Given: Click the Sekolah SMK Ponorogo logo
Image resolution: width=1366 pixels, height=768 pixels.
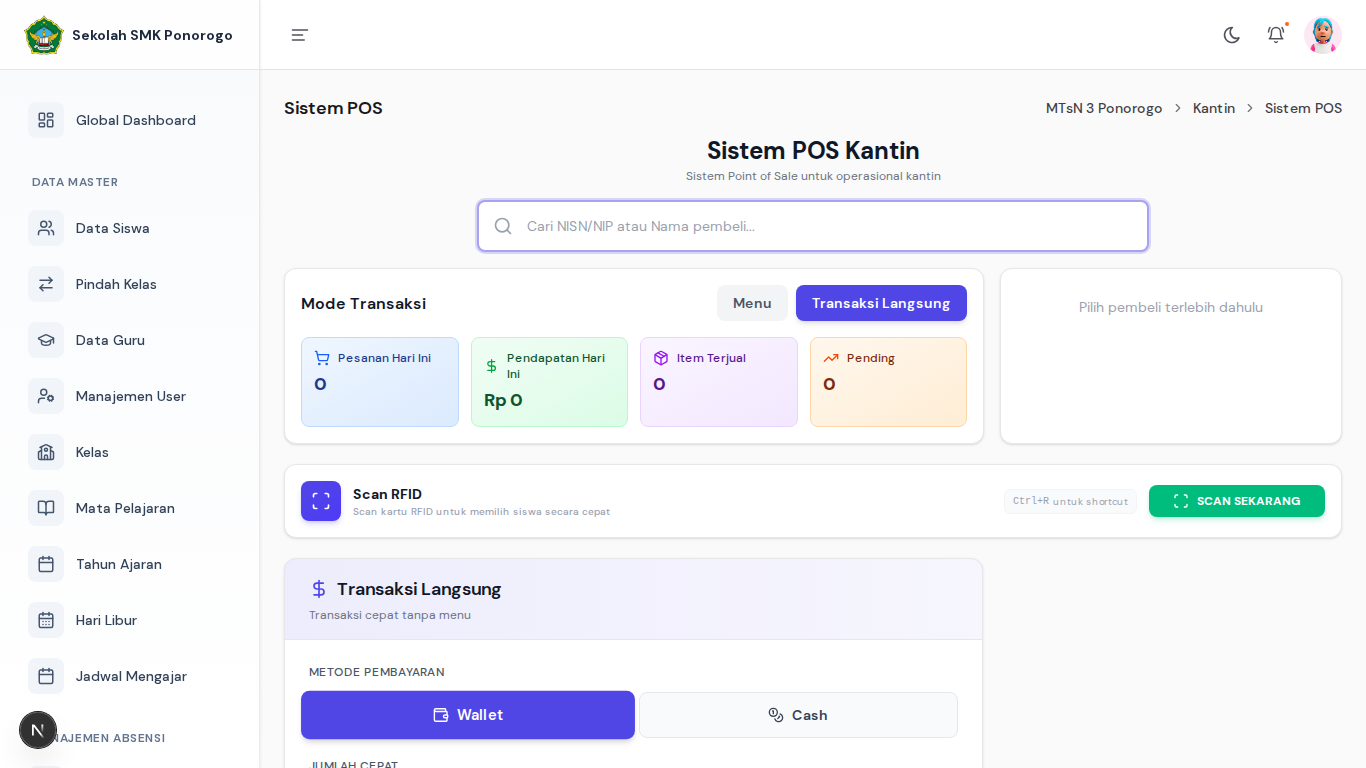Looking at the screenshot, I should click(x=43, y=35).
